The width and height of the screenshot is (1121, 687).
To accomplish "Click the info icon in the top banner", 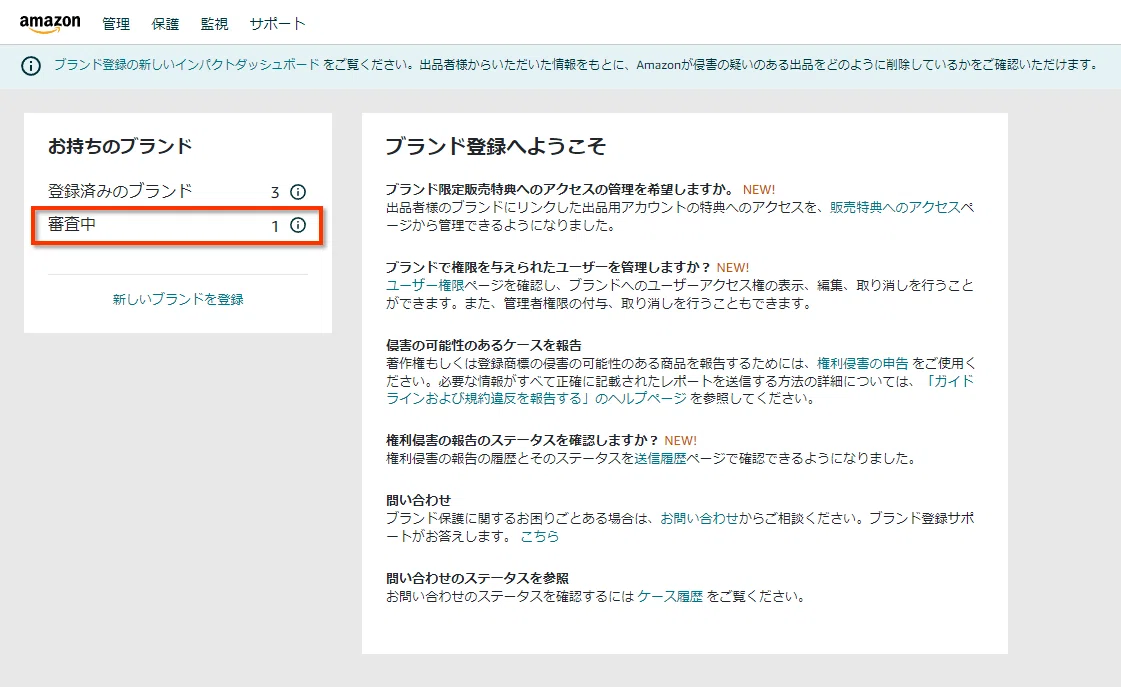I will 31,66.
